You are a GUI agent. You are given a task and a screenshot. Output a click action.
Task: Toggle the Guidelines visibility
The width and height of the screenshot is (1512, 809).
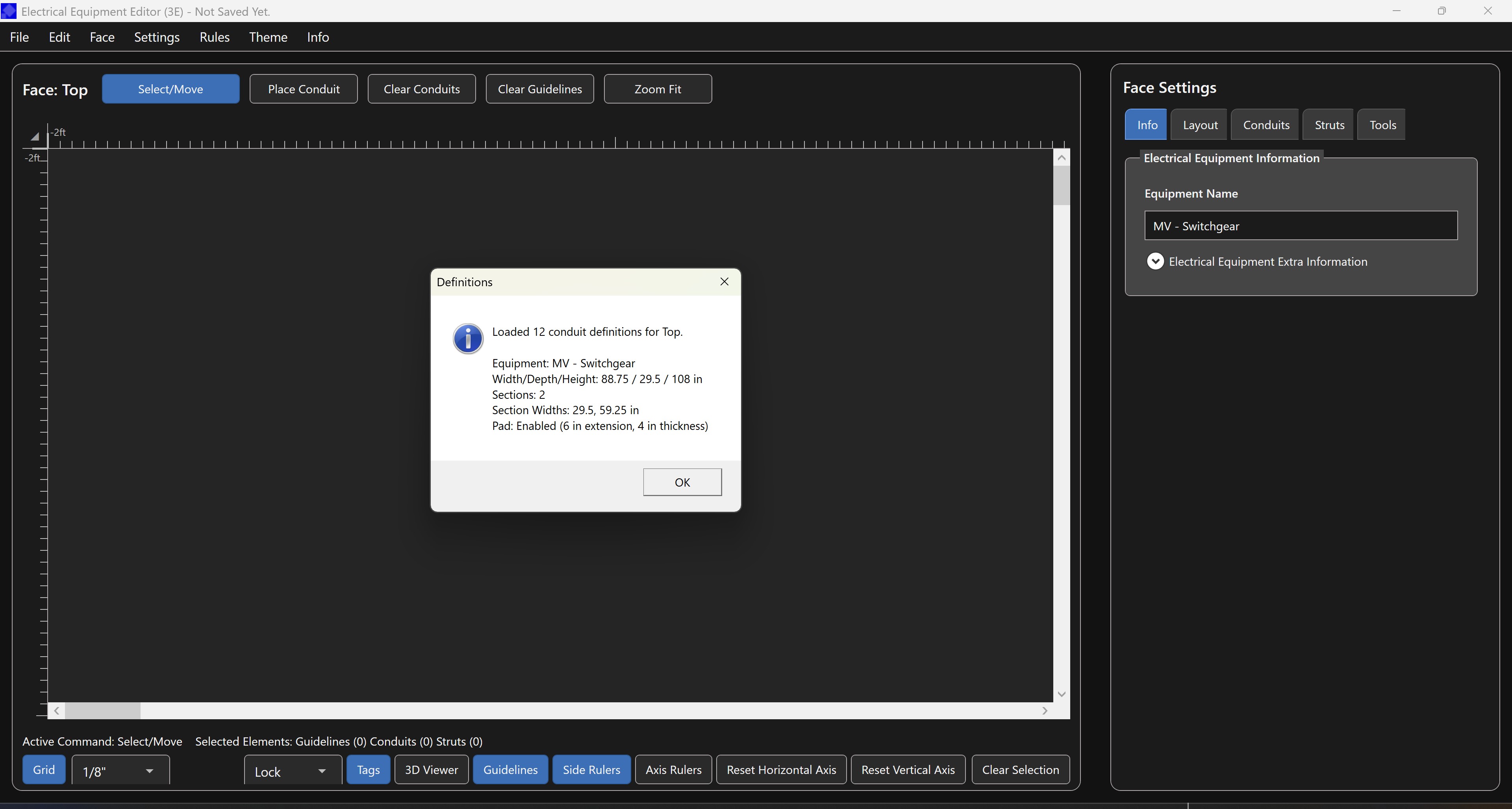[510, 769]
